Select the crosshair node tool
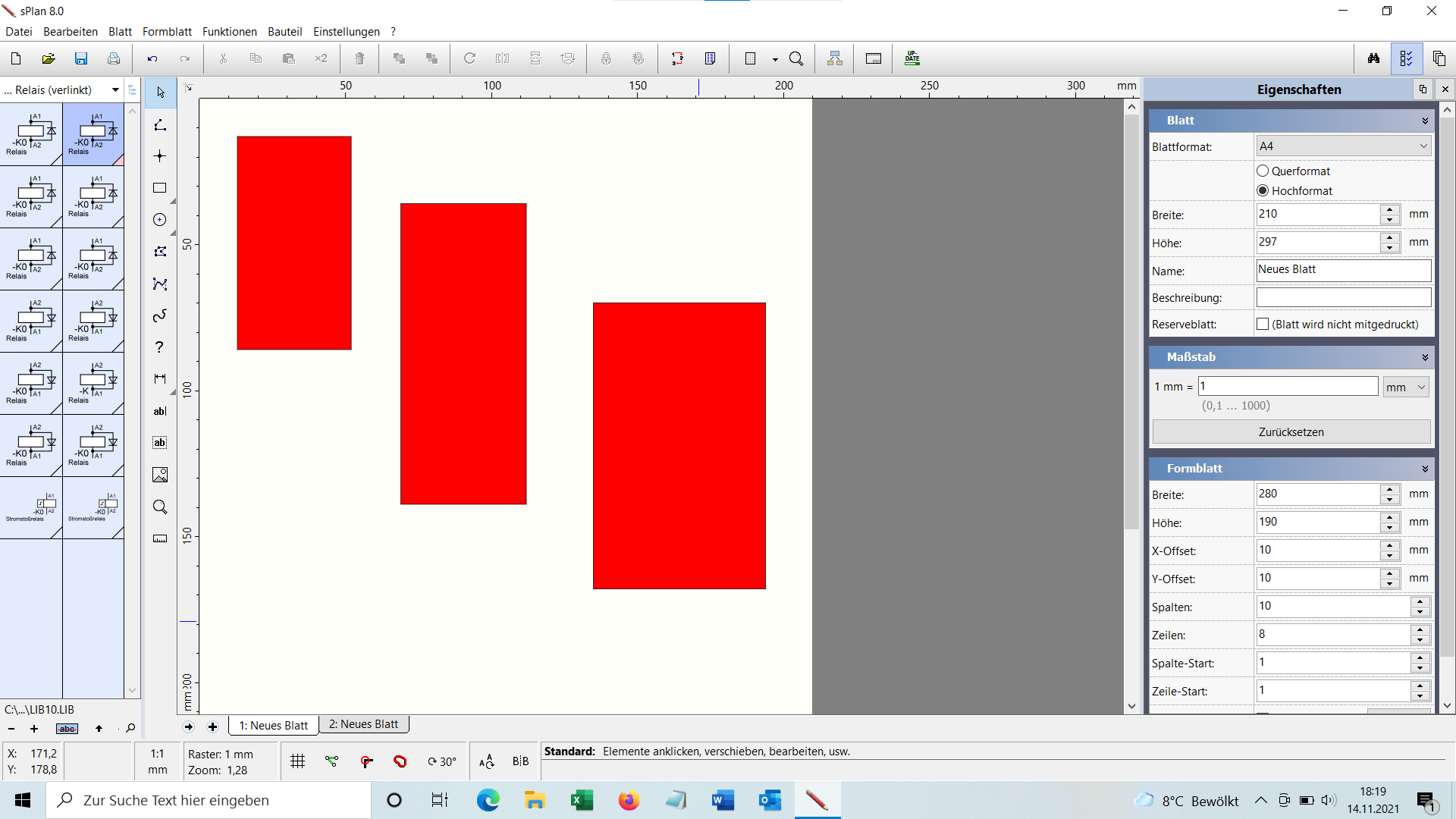The height and width of the screenshot is (819, 1456). click(160, 156)
